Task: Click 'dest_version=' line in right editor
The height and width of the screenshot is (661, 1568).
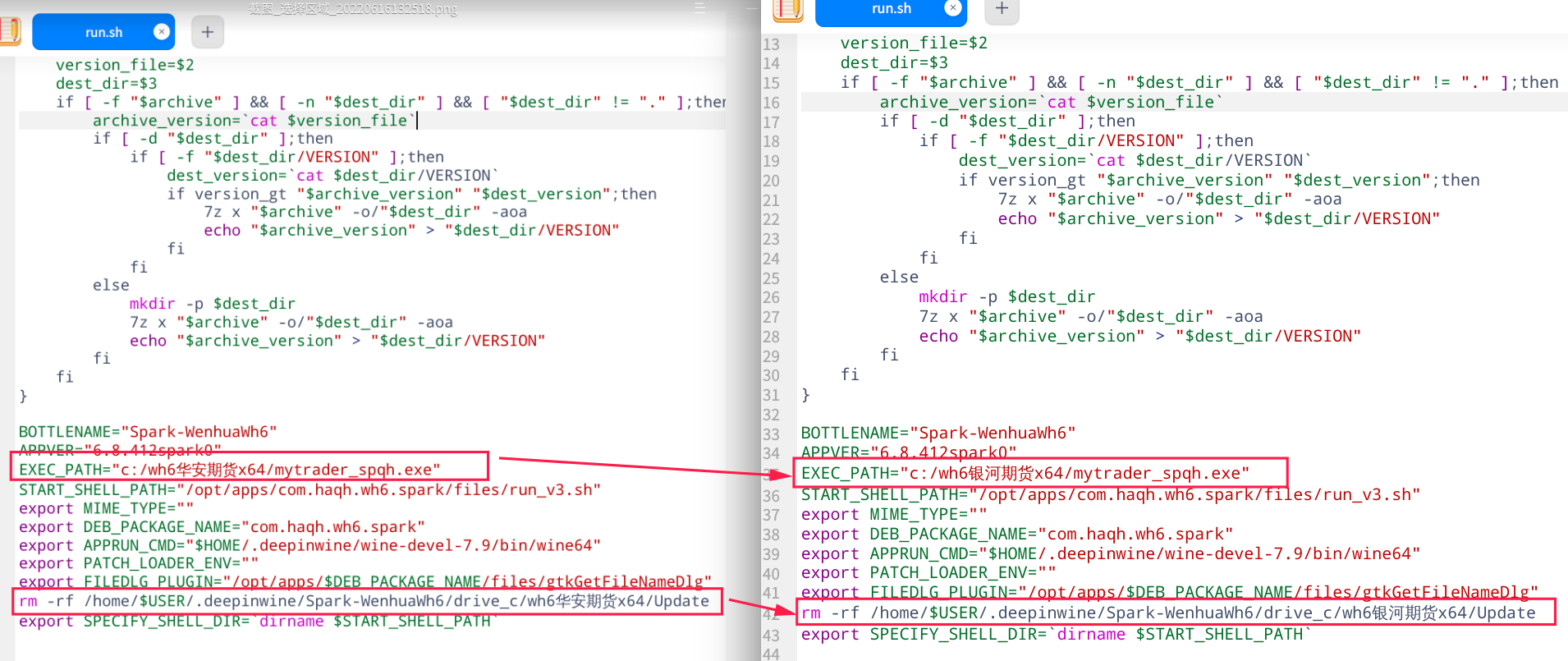Action: point(1135,160)
